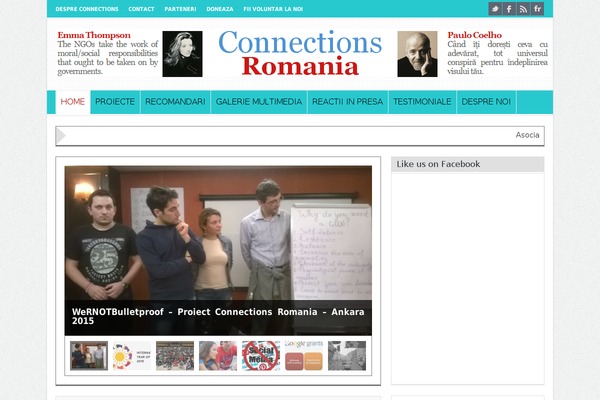
Task: Open the Testimoniale tab
Action: pyautogui.click(x=422, y=102)
